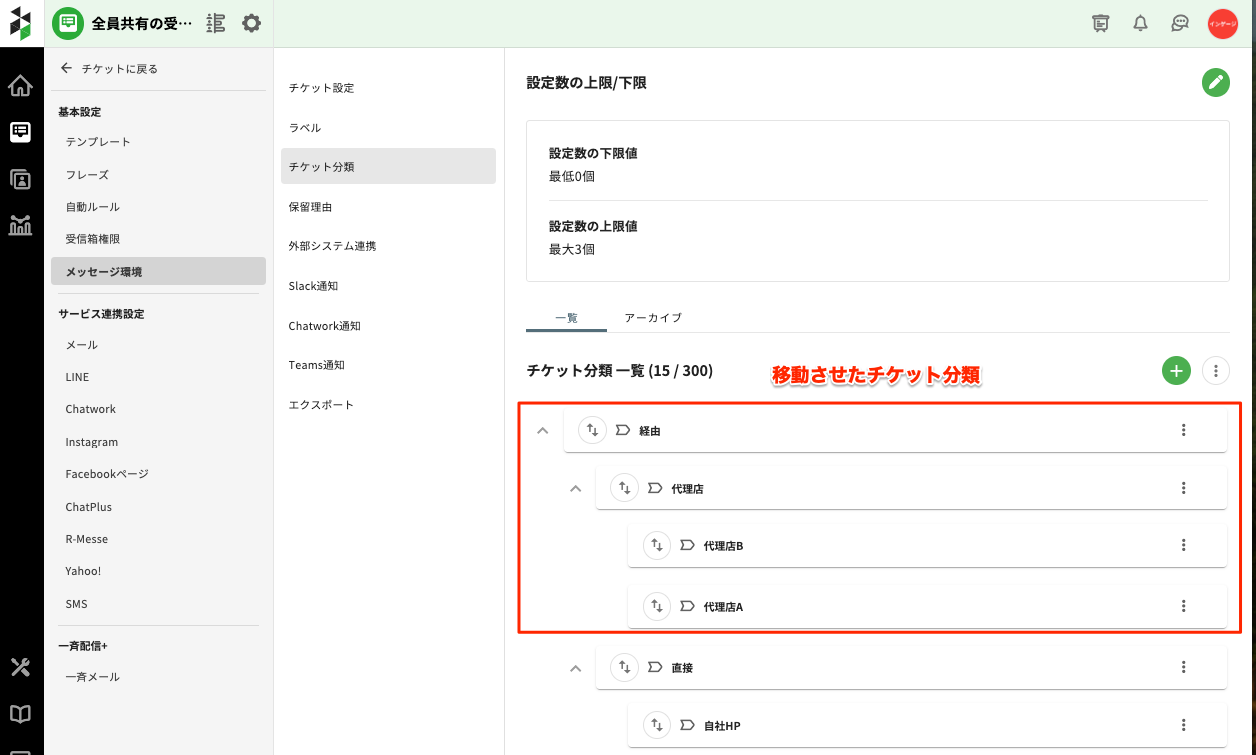This screenshot has width=1256, height=755.
Task: Open ラベル in the settings menu
Action: (x=305, y=128)
